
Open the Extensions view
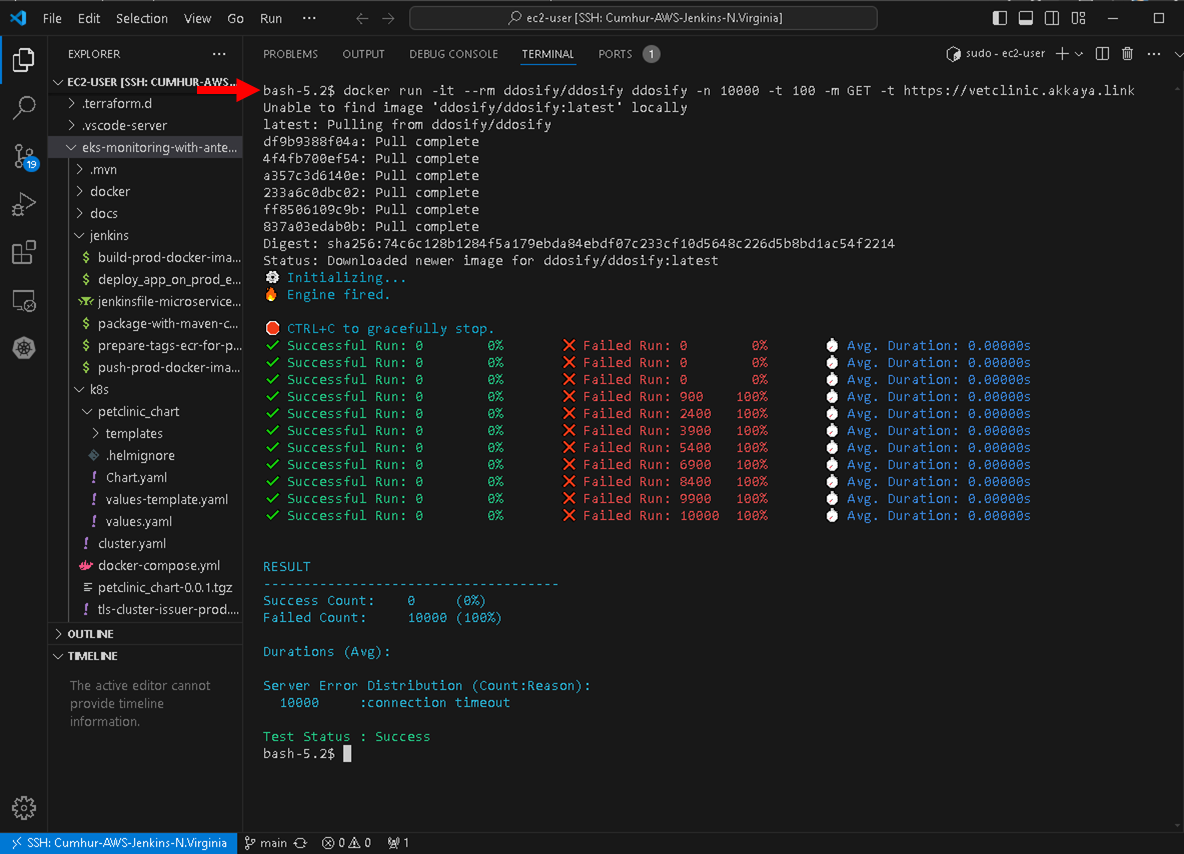tap(24, 253)
